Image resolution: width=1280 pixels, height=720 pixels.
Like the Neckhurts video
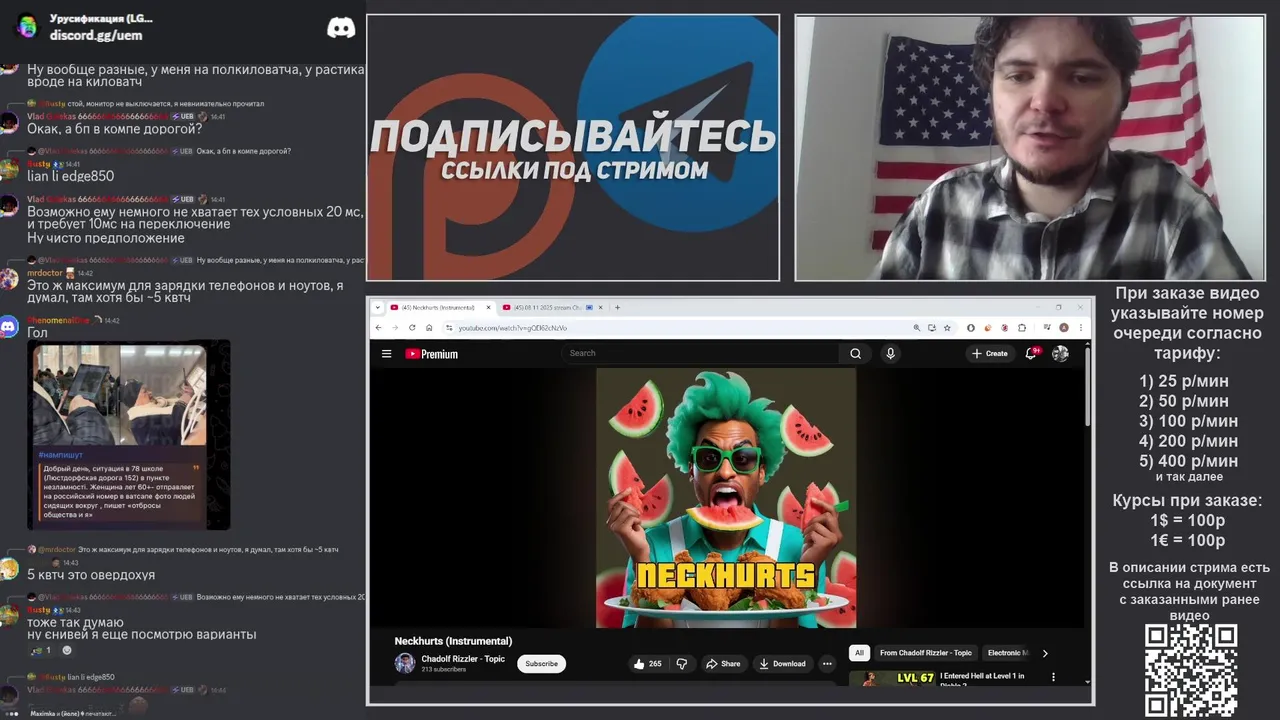648,664
